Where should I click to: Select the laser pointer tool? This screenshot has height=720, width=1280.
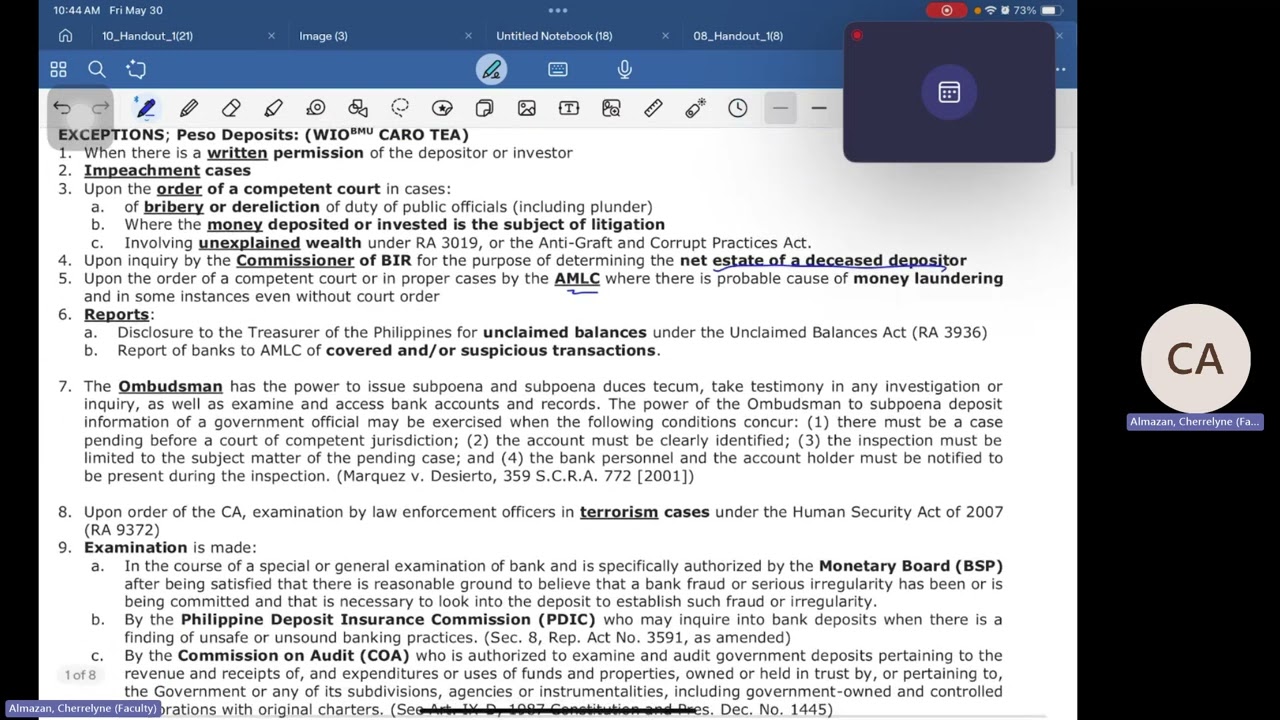click(696, 108)
